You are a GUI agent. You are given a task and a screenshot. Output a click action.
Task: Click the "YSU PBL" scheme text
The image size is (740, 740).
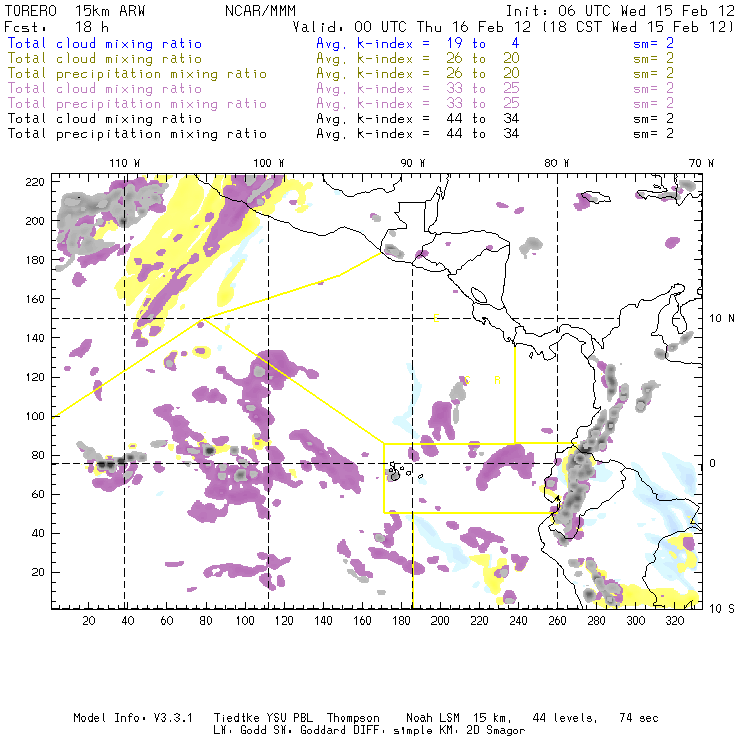(x=288, y=718)
